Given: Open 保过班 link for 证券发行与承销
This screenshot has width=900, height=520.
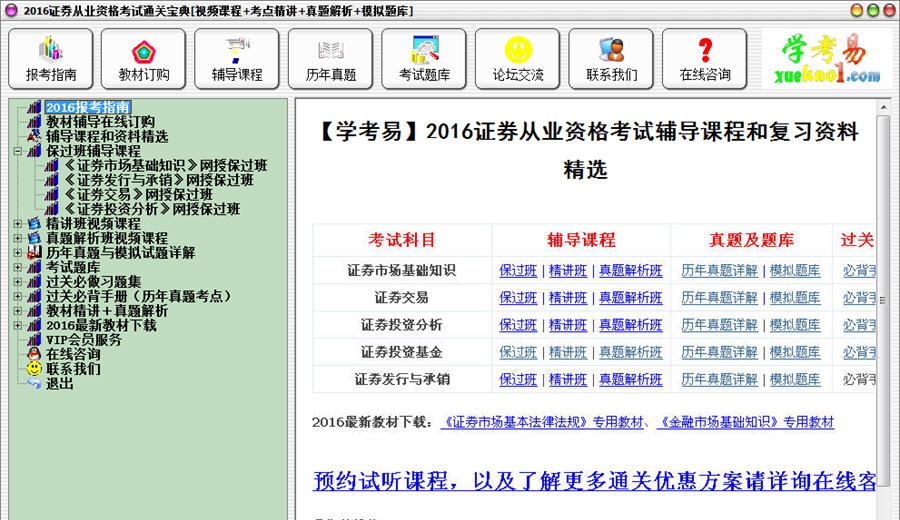Looking at the screenshot, I should 518,379.
